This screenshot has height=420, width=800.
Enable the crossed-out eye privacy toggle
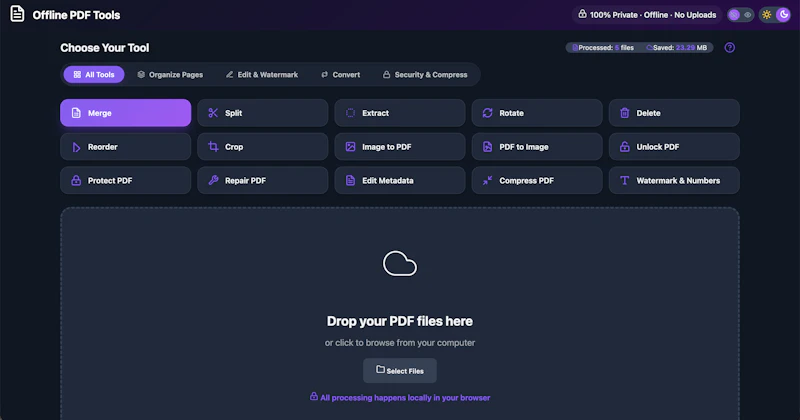click(734, 15)
